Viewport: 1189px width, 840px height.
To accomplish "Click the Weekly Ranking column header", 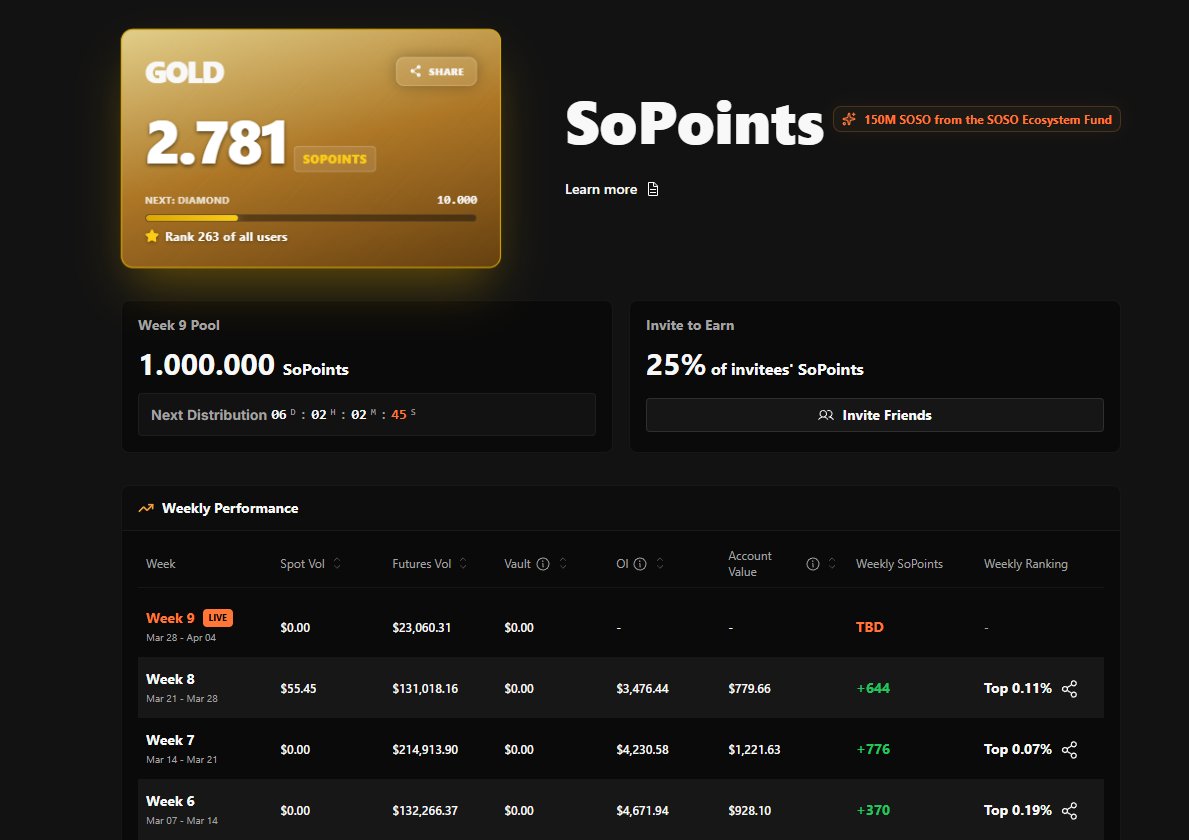I will [1025, 563].
